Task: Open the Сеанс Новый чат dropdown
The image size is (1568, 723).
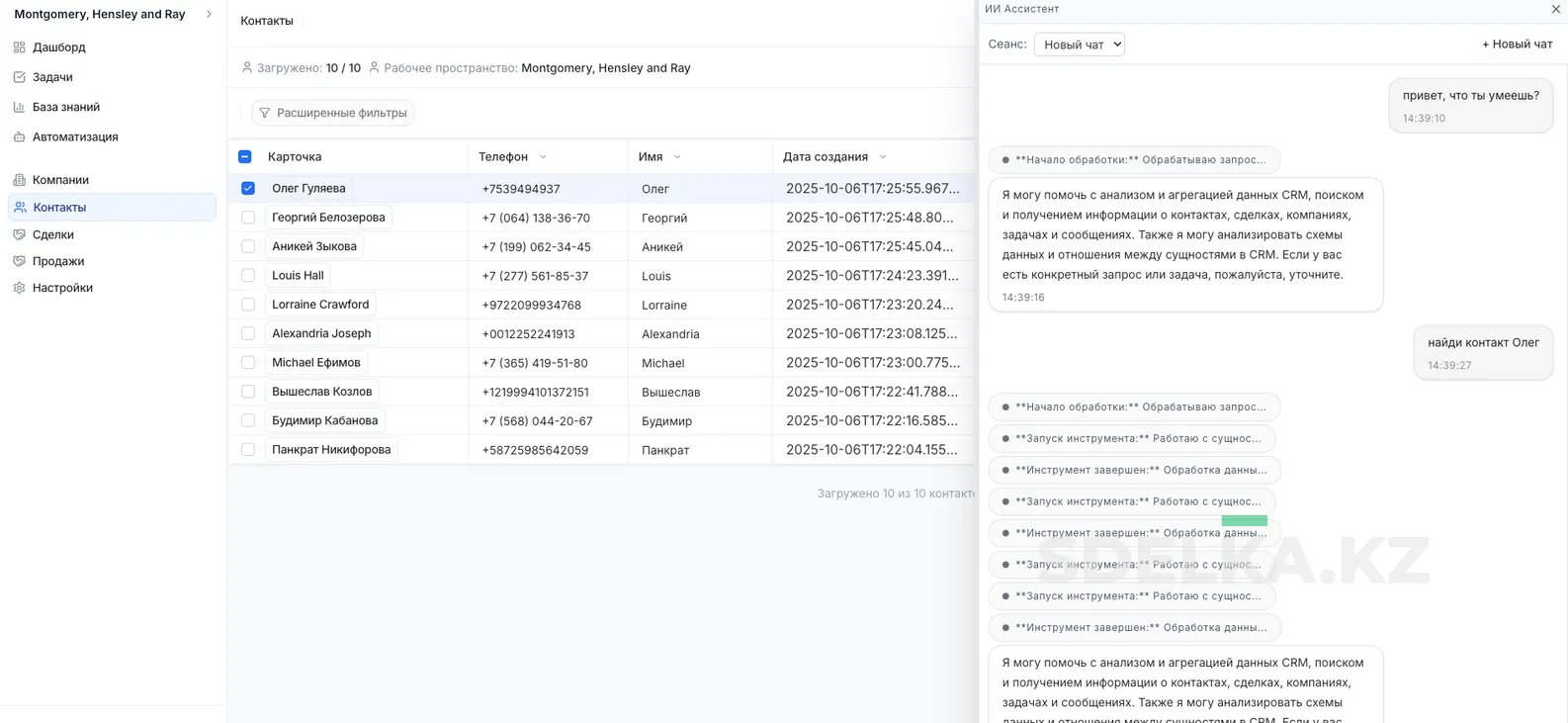Action: click(1079, 45)
